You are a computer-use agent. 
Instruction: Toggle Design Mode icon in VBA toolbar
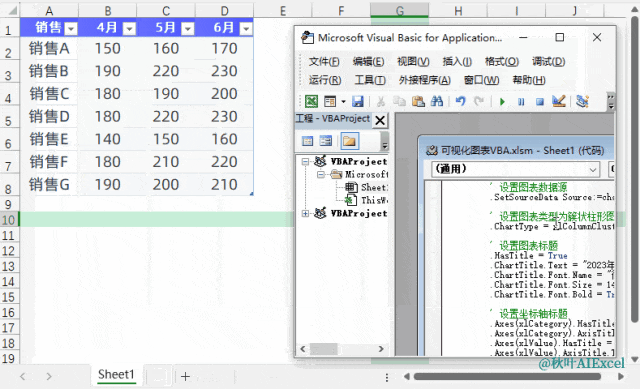(x=559, y=101)
